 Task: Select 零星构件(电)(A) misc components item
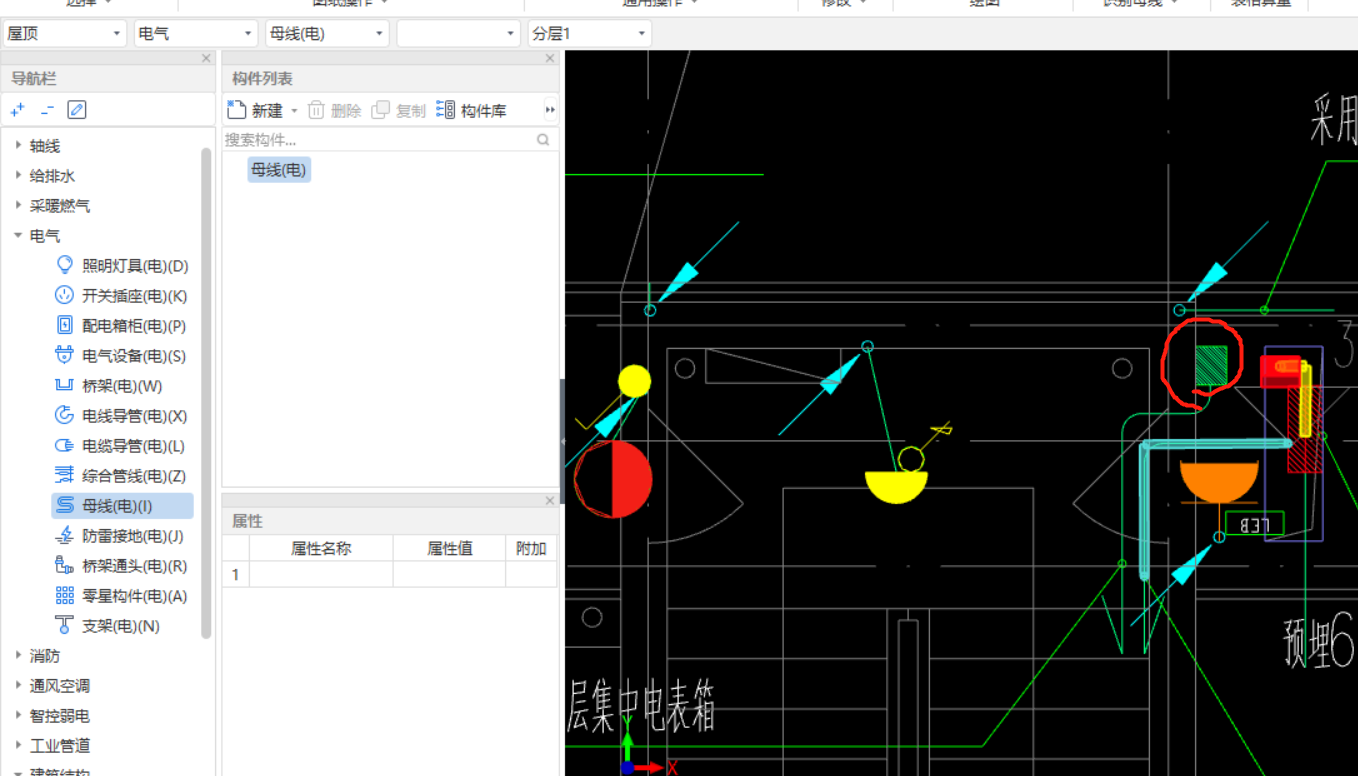click(122, 596)
